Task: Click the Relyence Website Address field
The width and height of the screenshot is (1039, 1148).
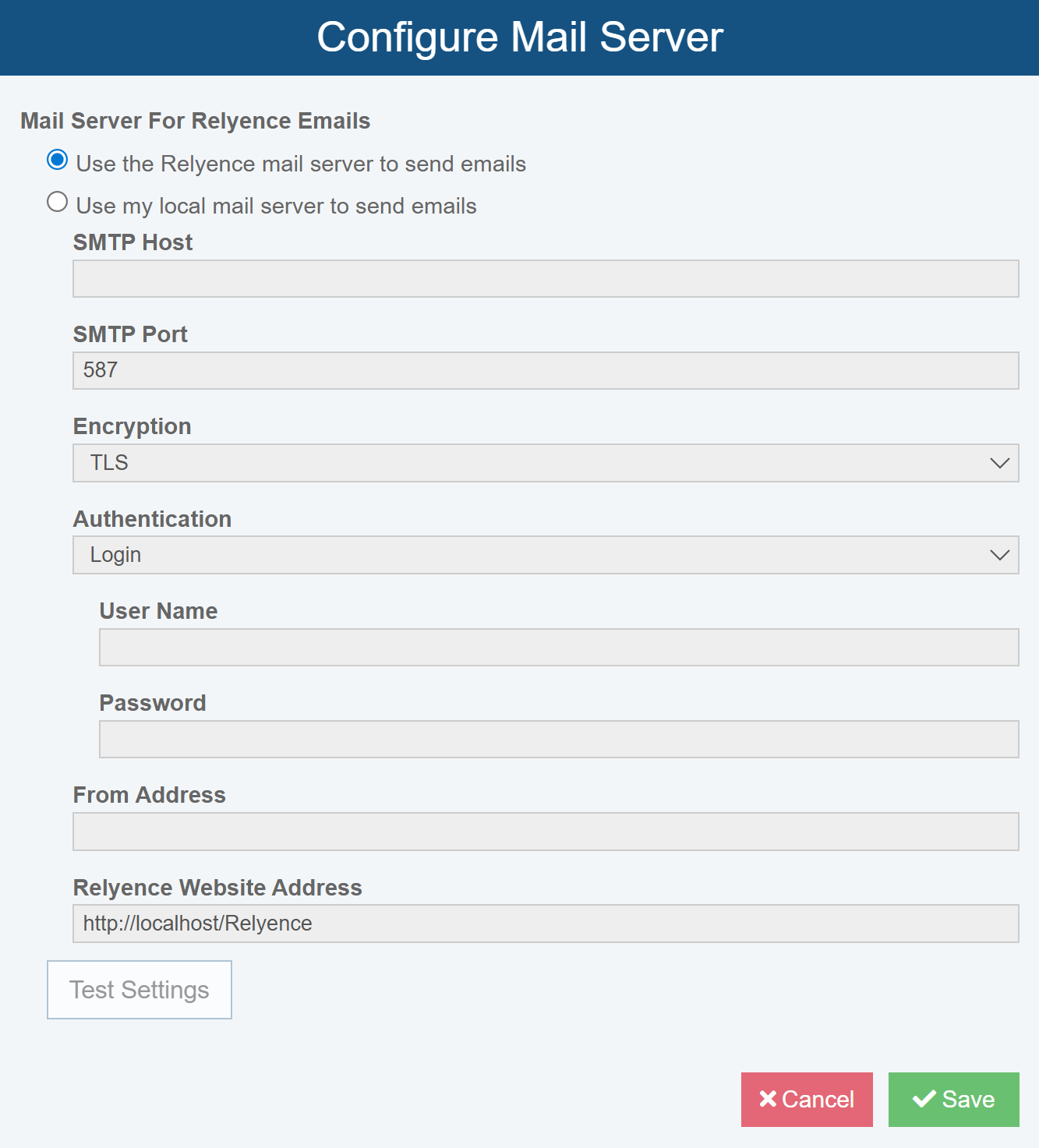Action: click(546, 924)
